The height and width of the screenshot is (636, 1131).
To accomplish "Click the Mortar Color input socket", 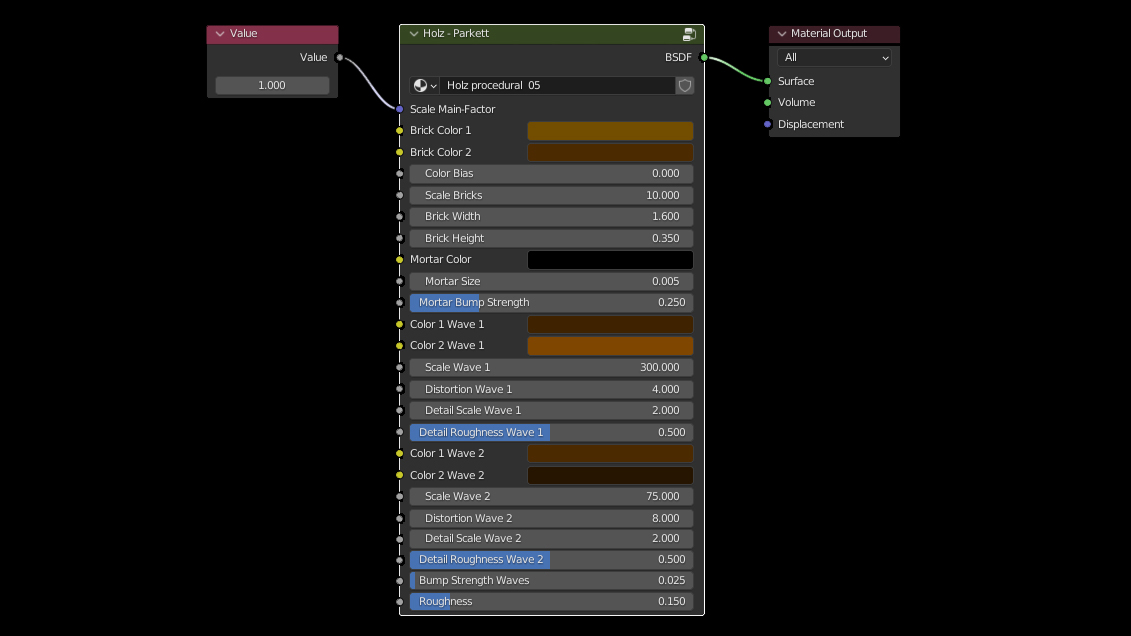I will (400, 260).
